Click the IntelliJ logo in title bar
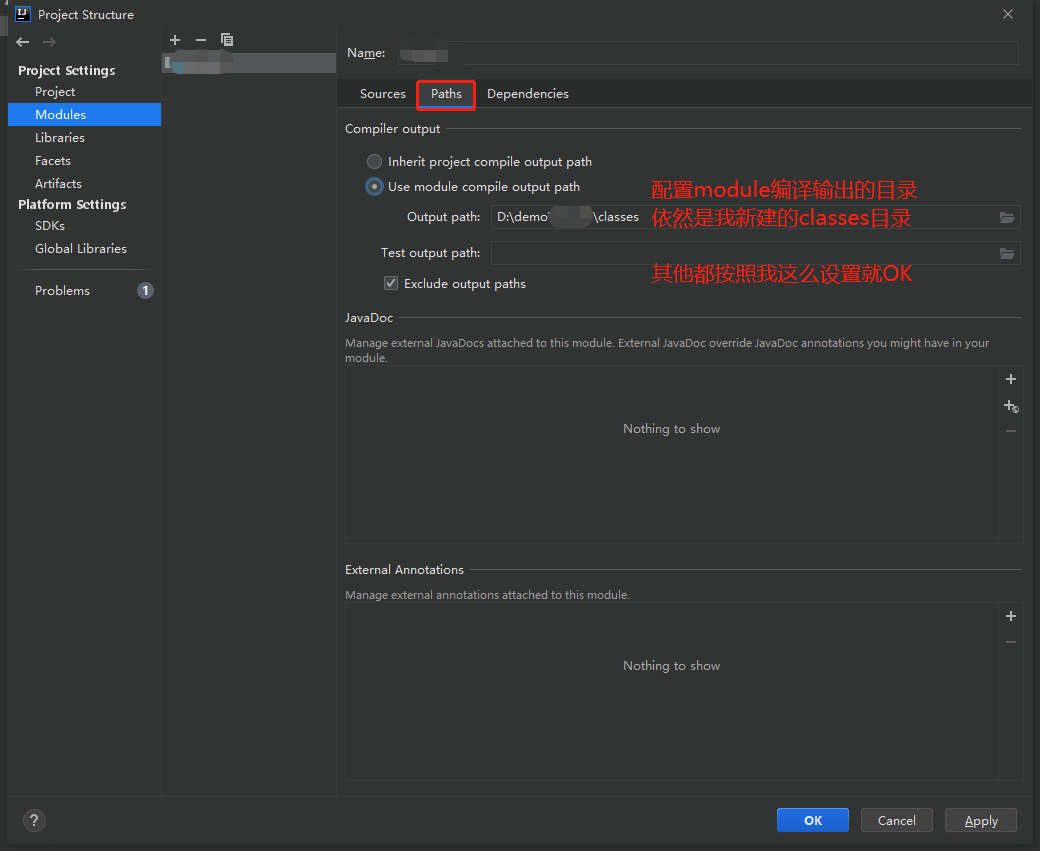1040x851 pixels. pos(23,14)
